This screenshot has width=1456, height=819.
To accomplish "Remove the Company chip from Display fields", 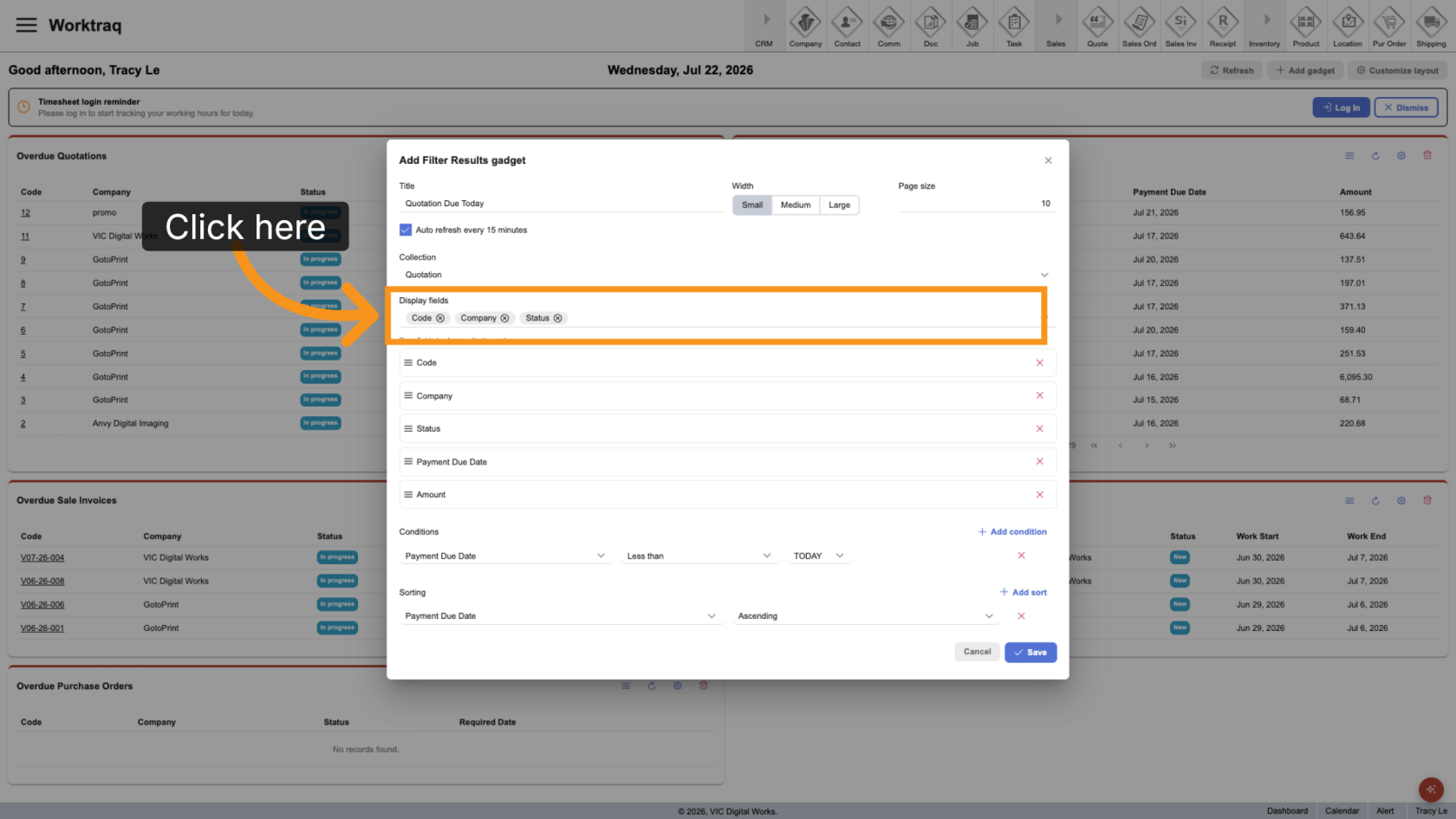I will pos(504,318).
